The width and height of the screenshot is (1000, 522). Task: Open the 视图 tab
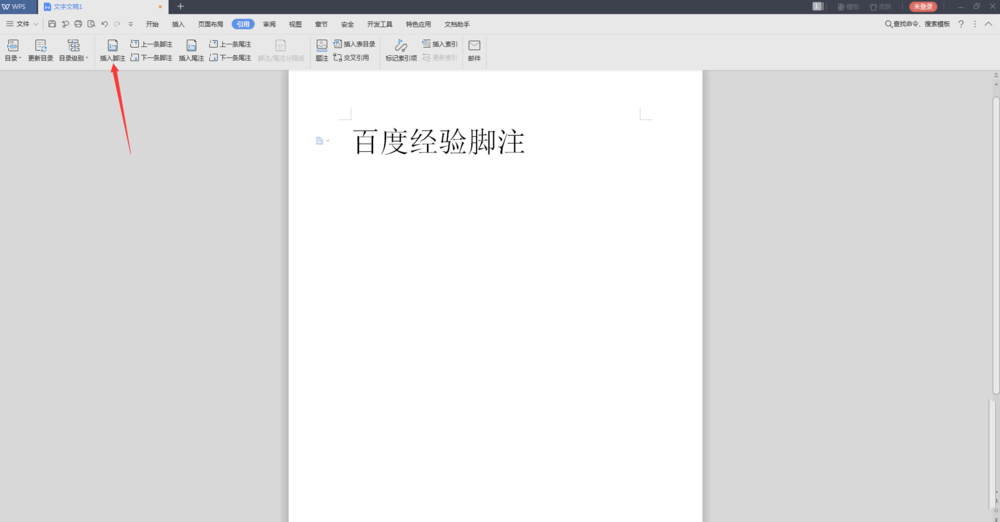click(x=295, y=24)
